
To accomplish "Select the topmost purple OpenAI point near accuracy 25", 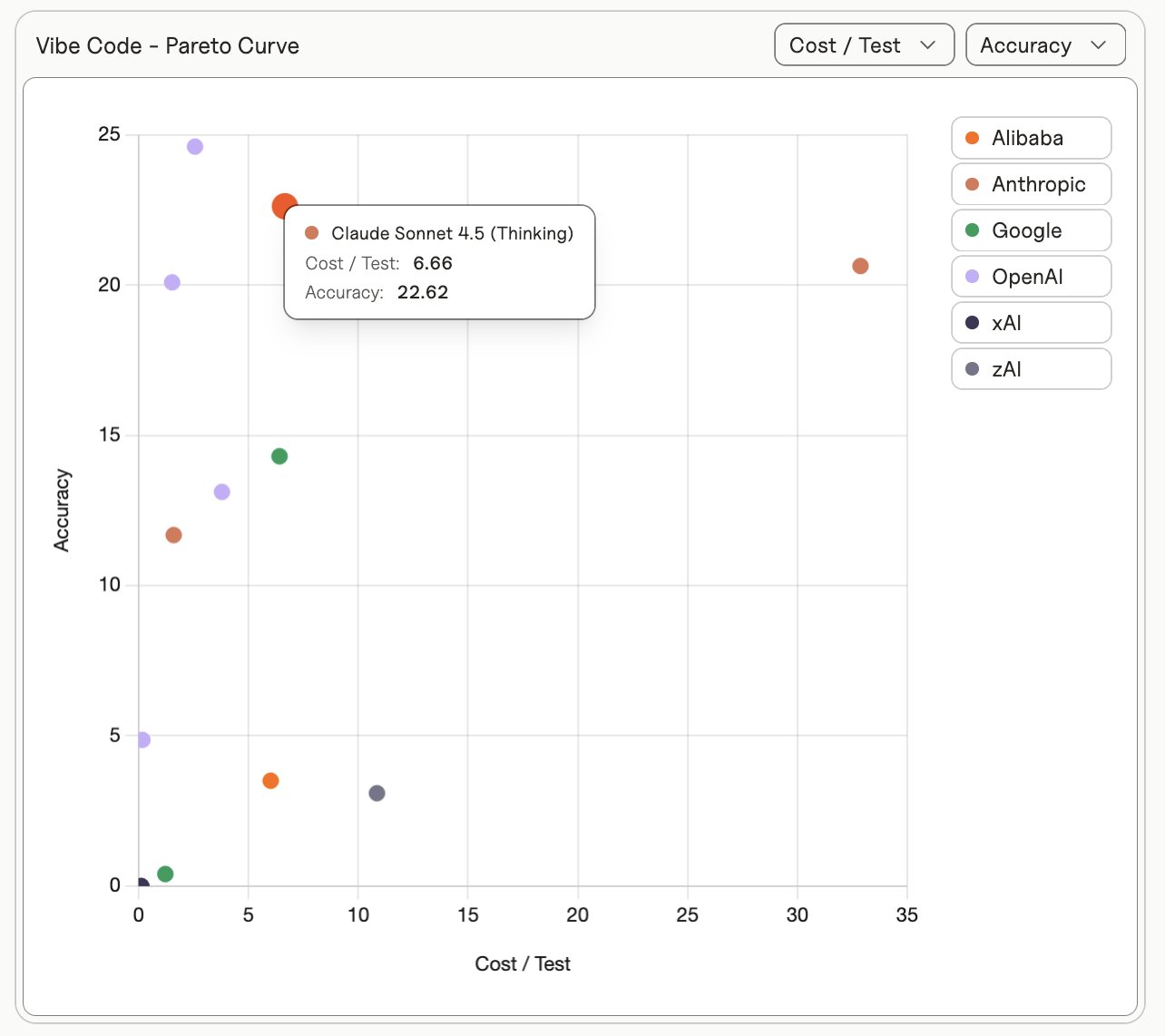I will point(195,147).
